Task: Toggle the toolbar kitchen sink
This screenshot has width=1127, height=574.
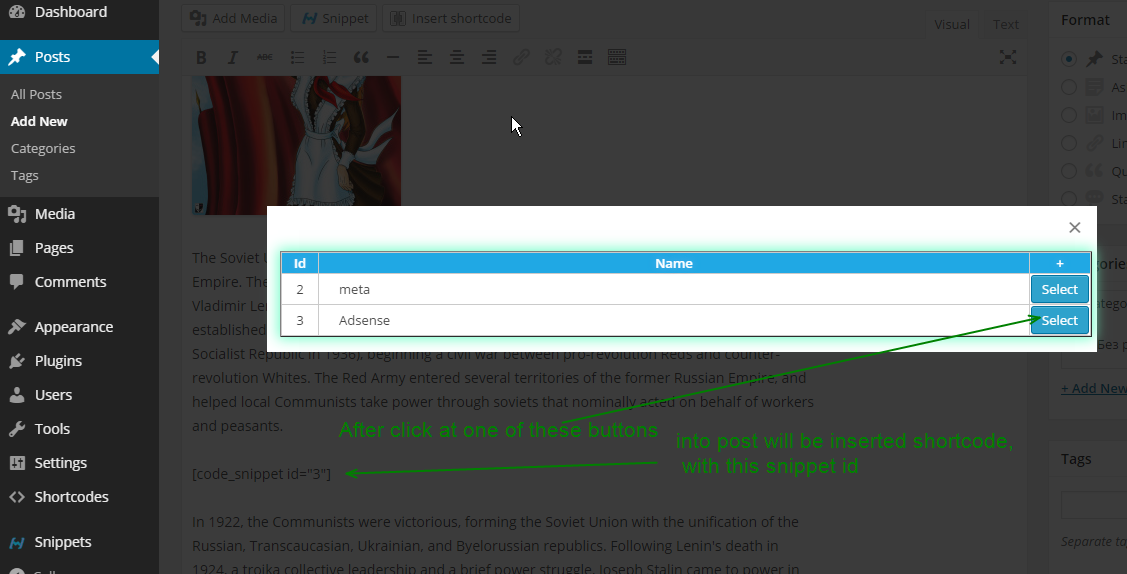Action: [x=617, y=57]
